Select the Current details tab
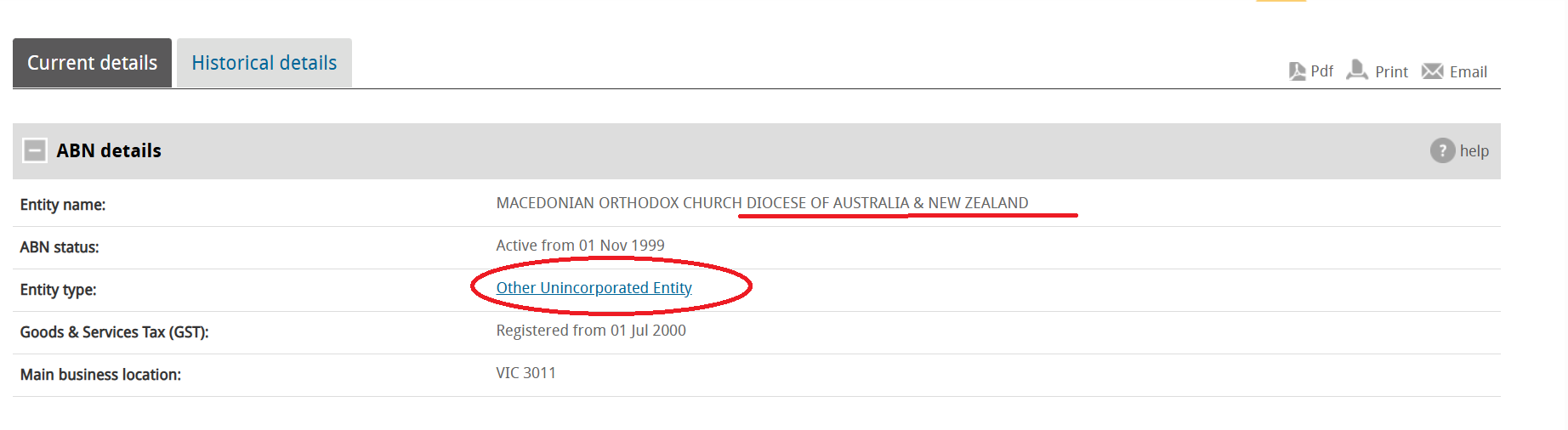1568x430 pixels. [92, 63]
